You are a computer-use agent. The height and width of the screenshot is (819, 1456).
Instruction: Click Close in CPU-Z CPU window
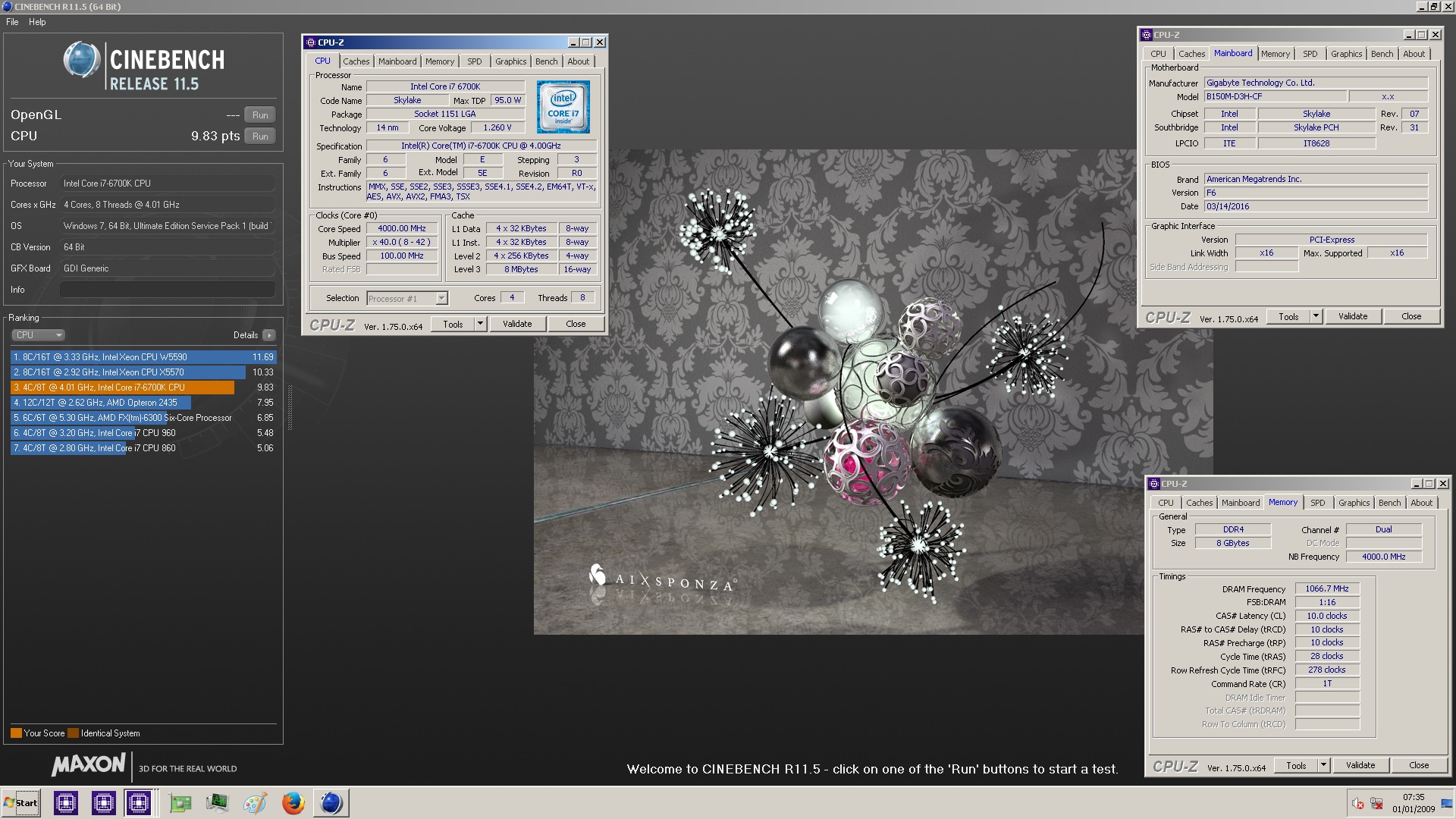coord(576,324)
